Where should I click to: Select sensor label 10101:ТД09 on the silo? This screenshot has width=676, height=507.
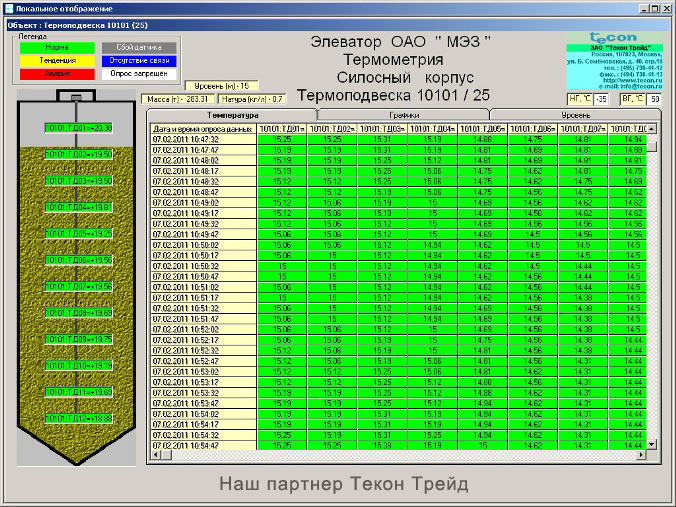(x=78, y=339)
